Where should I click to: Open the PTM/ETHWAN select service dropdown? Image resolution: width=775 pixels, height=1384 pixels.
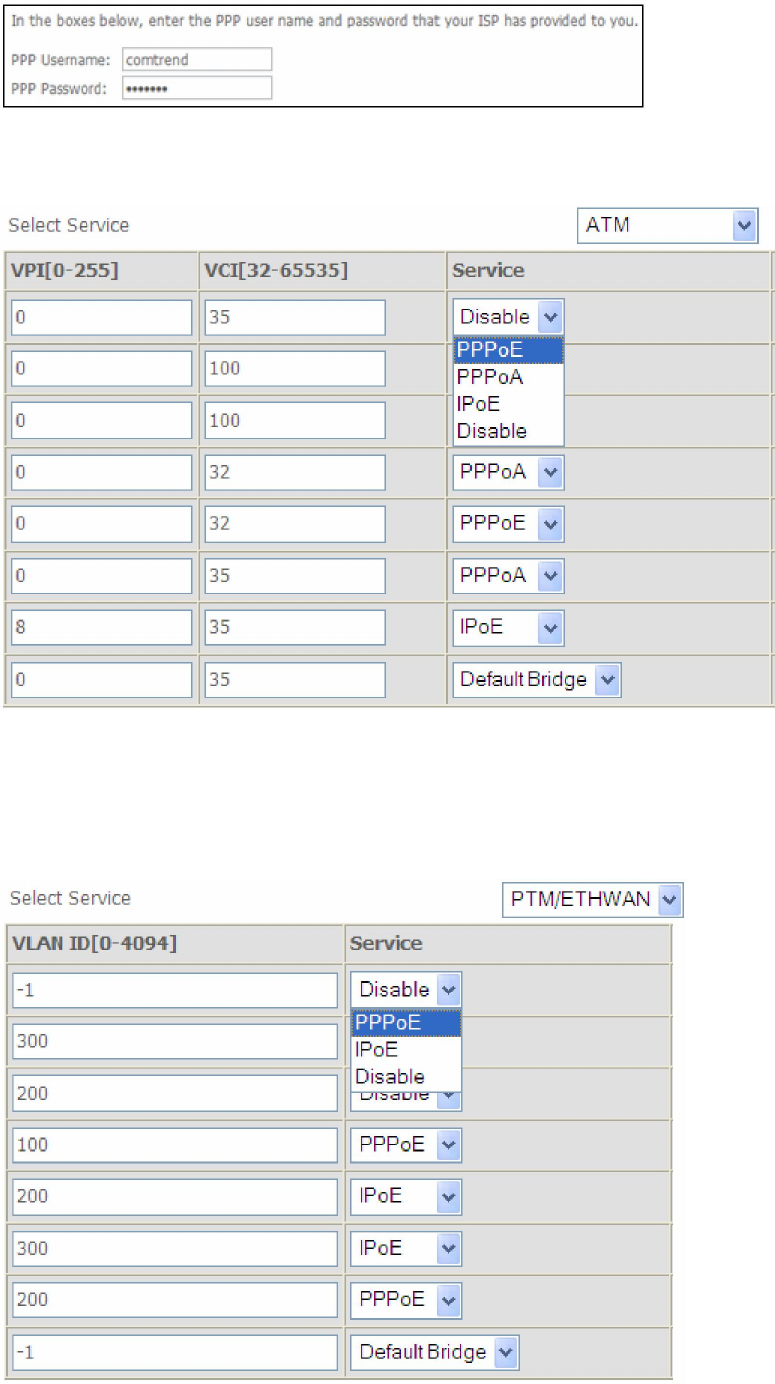click(x=592, y=898)
